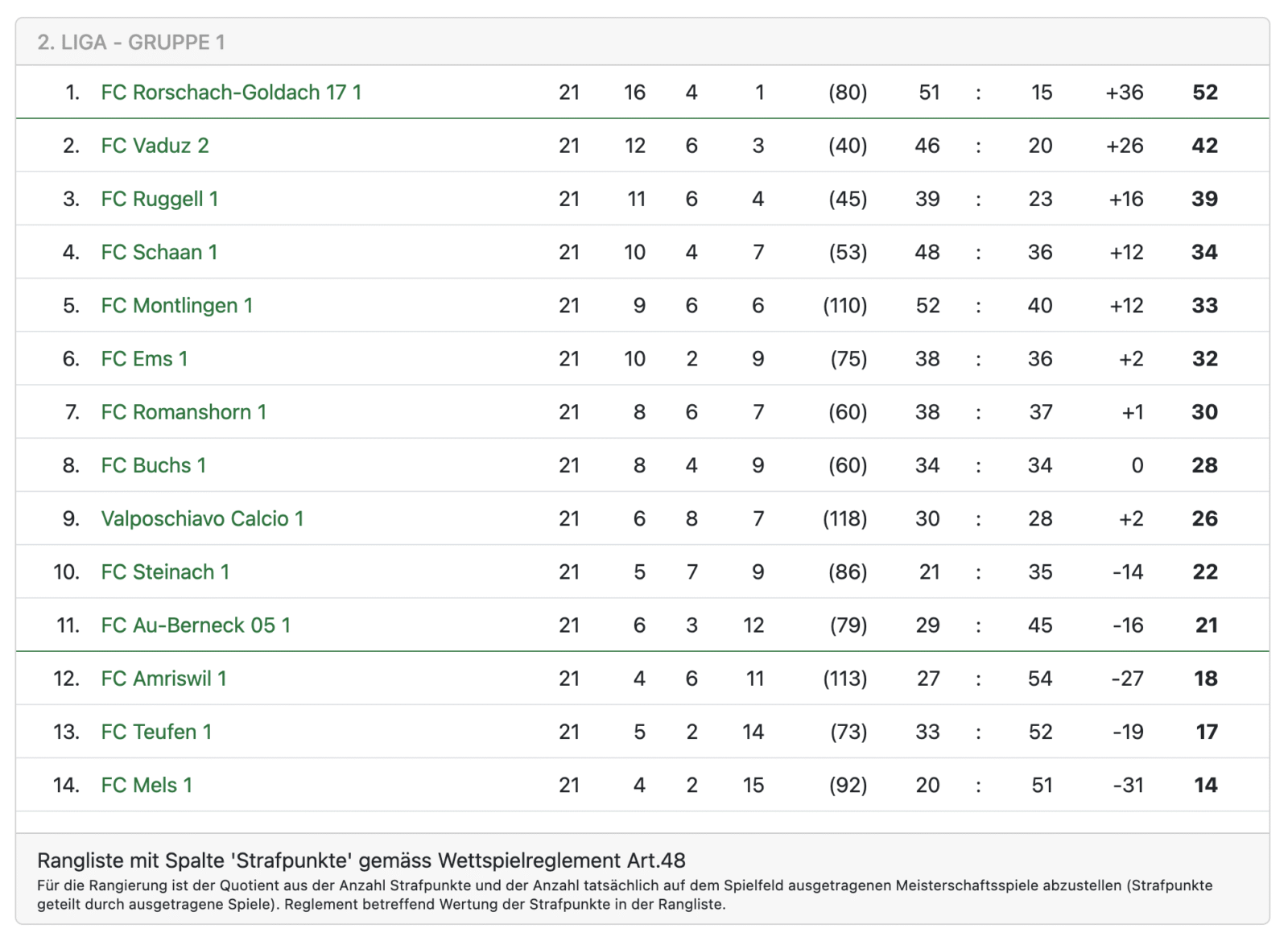Screen dimensions: 1288x945
Task: Click FC Rorschach-Goldach's 52 points total
Action: [1204, 93]
